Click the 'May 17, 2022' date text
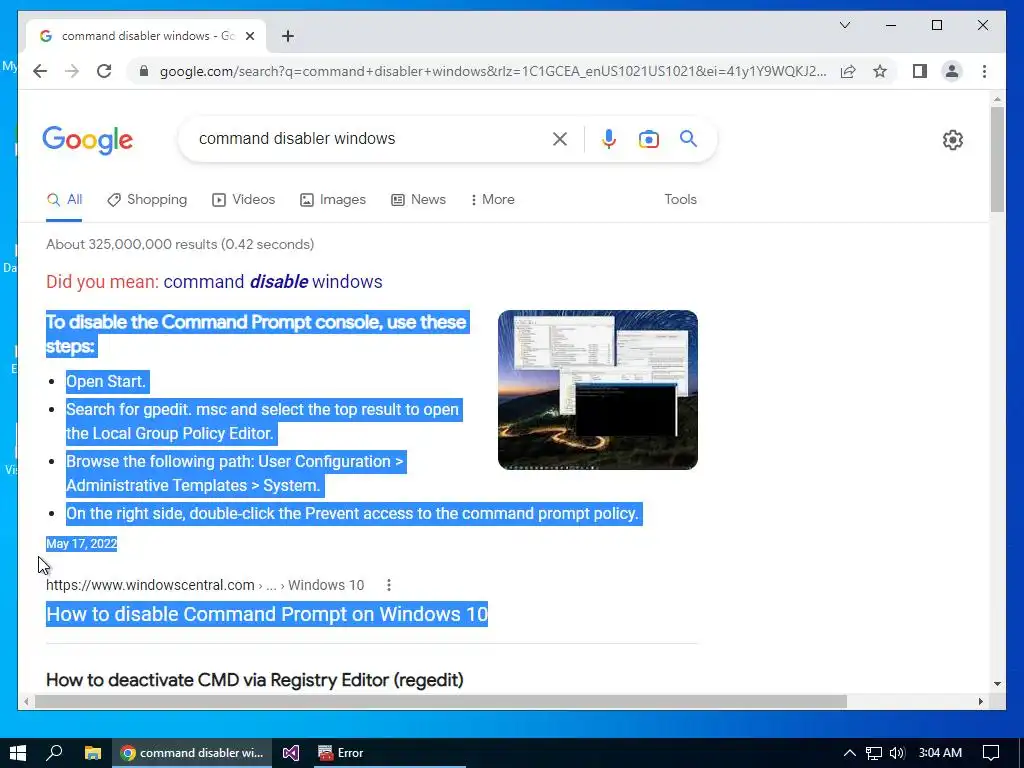This screenshot has width=1024, height=768. pyautogui.click(x=82, y=544)
